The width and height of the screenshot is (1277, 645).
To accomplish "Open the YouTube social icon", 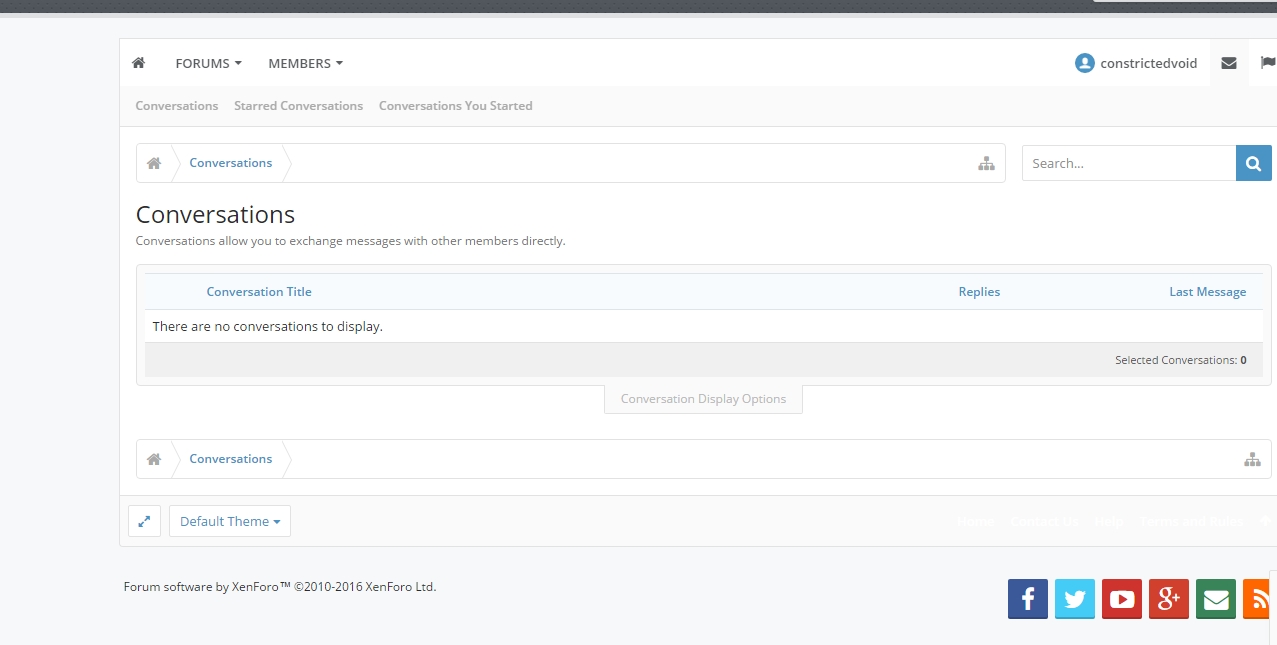I will point(1122,599).
